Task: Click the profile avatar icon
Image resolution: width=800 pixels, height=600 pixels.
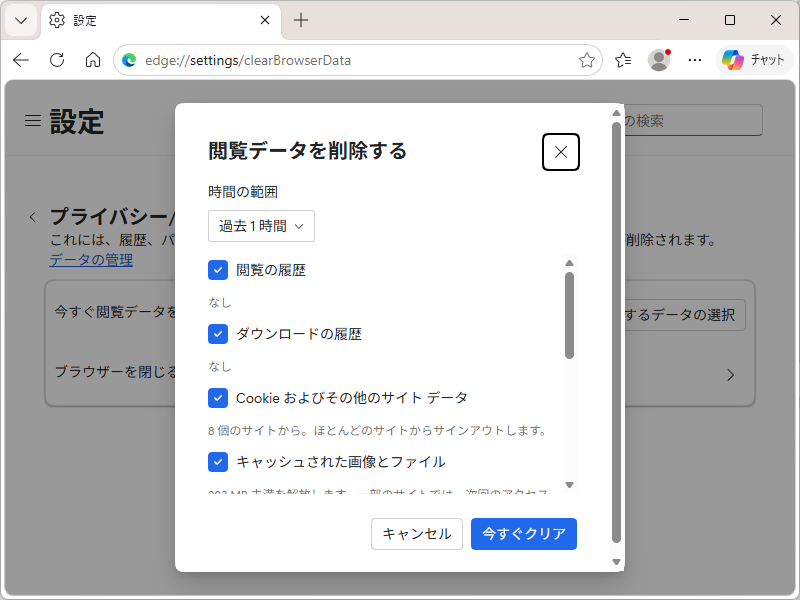Action: 659,59
